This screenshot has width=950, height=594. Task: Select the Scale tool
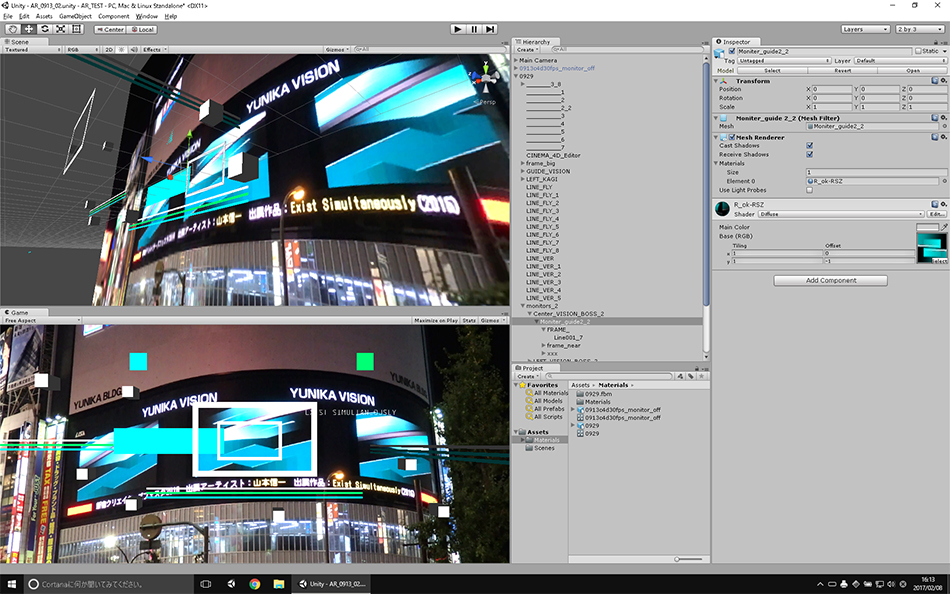[61, 29]
